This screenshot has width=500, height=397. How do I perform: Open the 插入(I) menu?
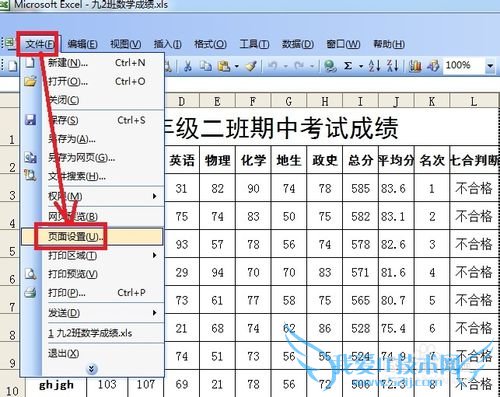point(167,44)
